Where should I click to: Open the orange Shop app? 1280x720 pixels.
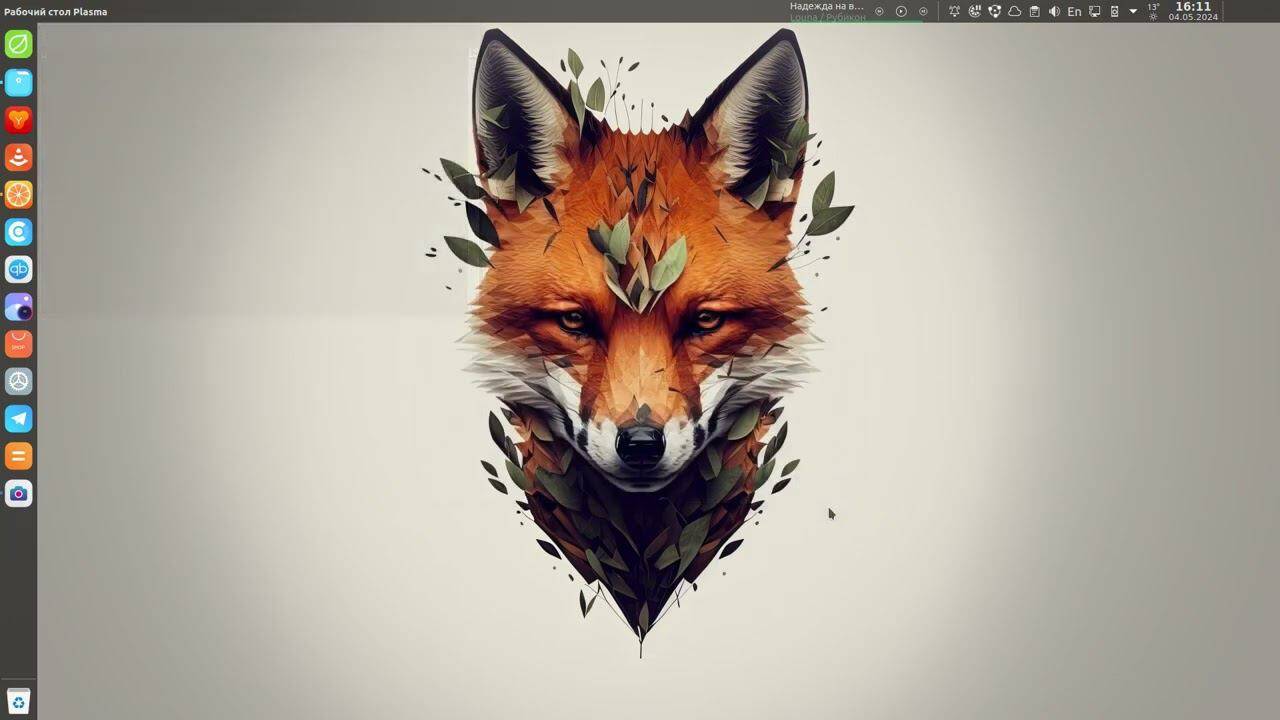(x=19, y=344)
